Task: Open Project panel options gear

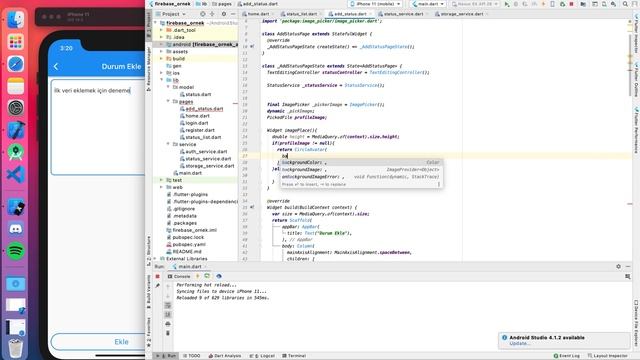Action: pyautogui.click(x=224, y=14)
